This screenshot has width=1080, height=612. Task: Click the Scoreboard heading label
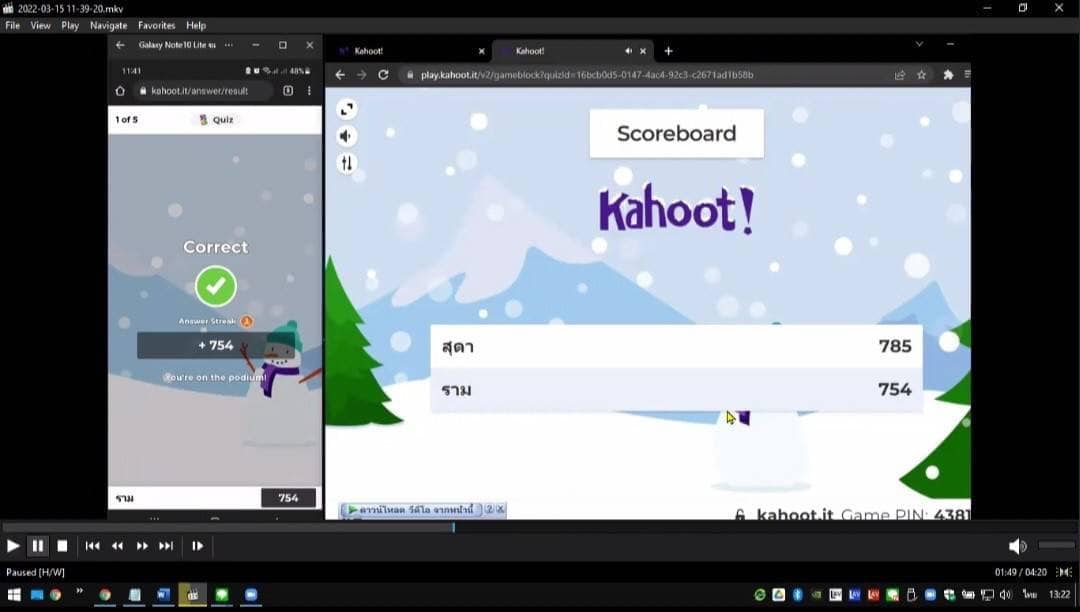pyautogui.click(x=676, y=134)
